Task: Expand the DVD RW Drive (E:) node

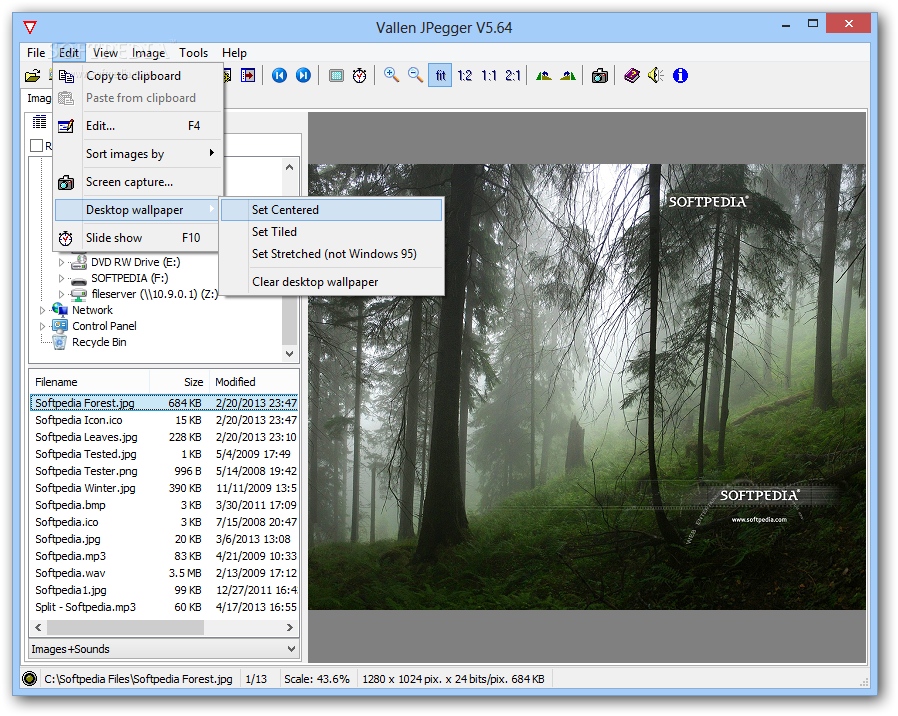Action: point(61,262)
